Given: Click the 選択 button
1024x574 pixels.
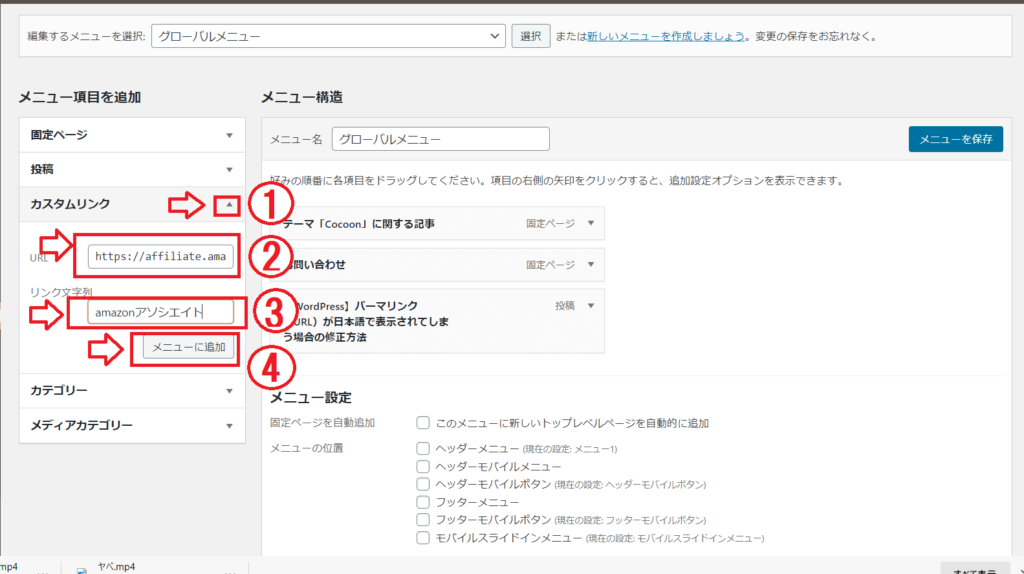Looking at the screenshot, I should pyautogui.click(x=530, y=36).
